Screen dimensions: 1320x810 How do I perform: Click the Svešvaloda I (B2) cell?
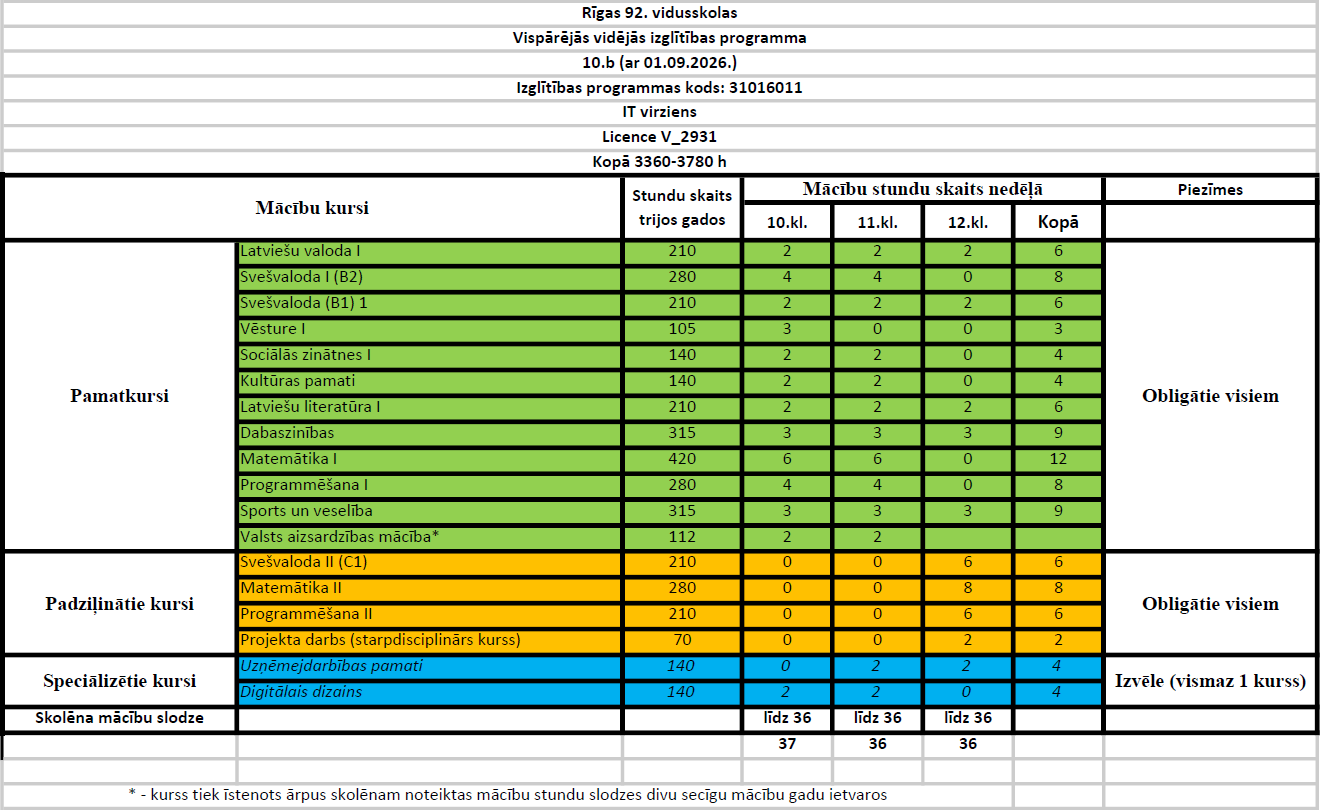429,277
